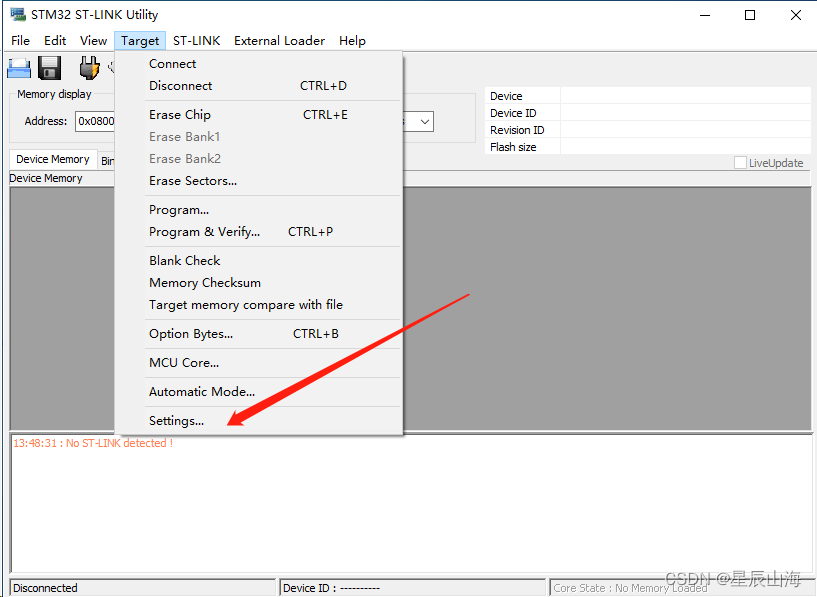Screen dimensions: 817x597
Task: Choose Connect from Target menu
Action: click(259, 64)
